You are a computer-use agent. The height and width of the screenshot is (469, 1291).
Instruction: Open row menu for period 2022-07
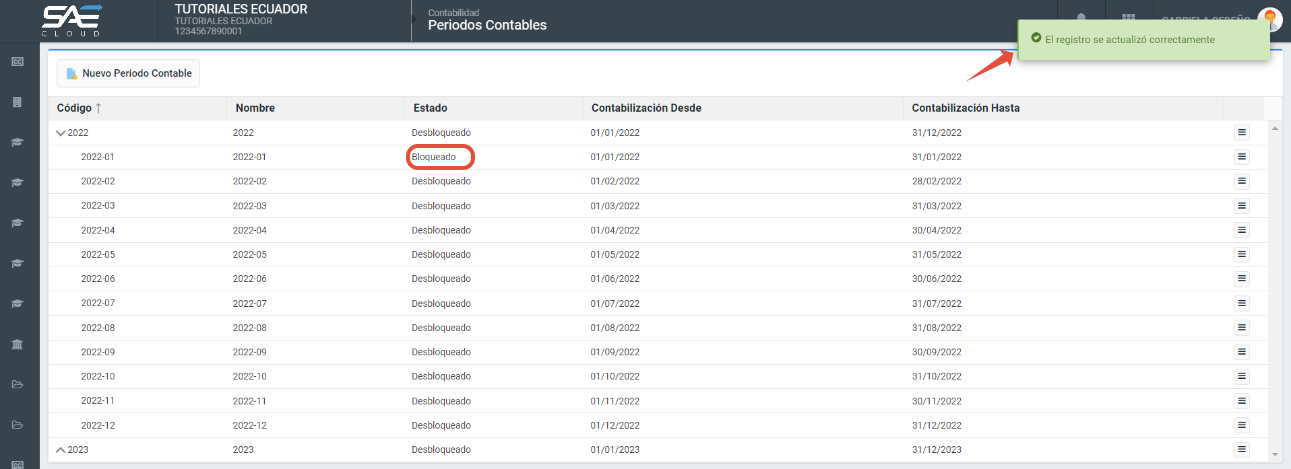click(1241, 303)
